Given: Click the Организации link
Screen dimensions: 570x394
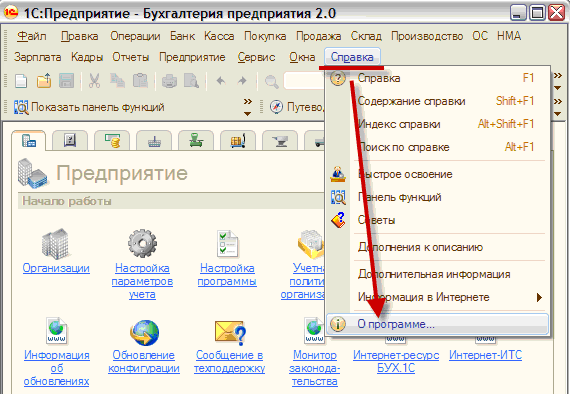Looking at the screenshot, I should point(56,268).
